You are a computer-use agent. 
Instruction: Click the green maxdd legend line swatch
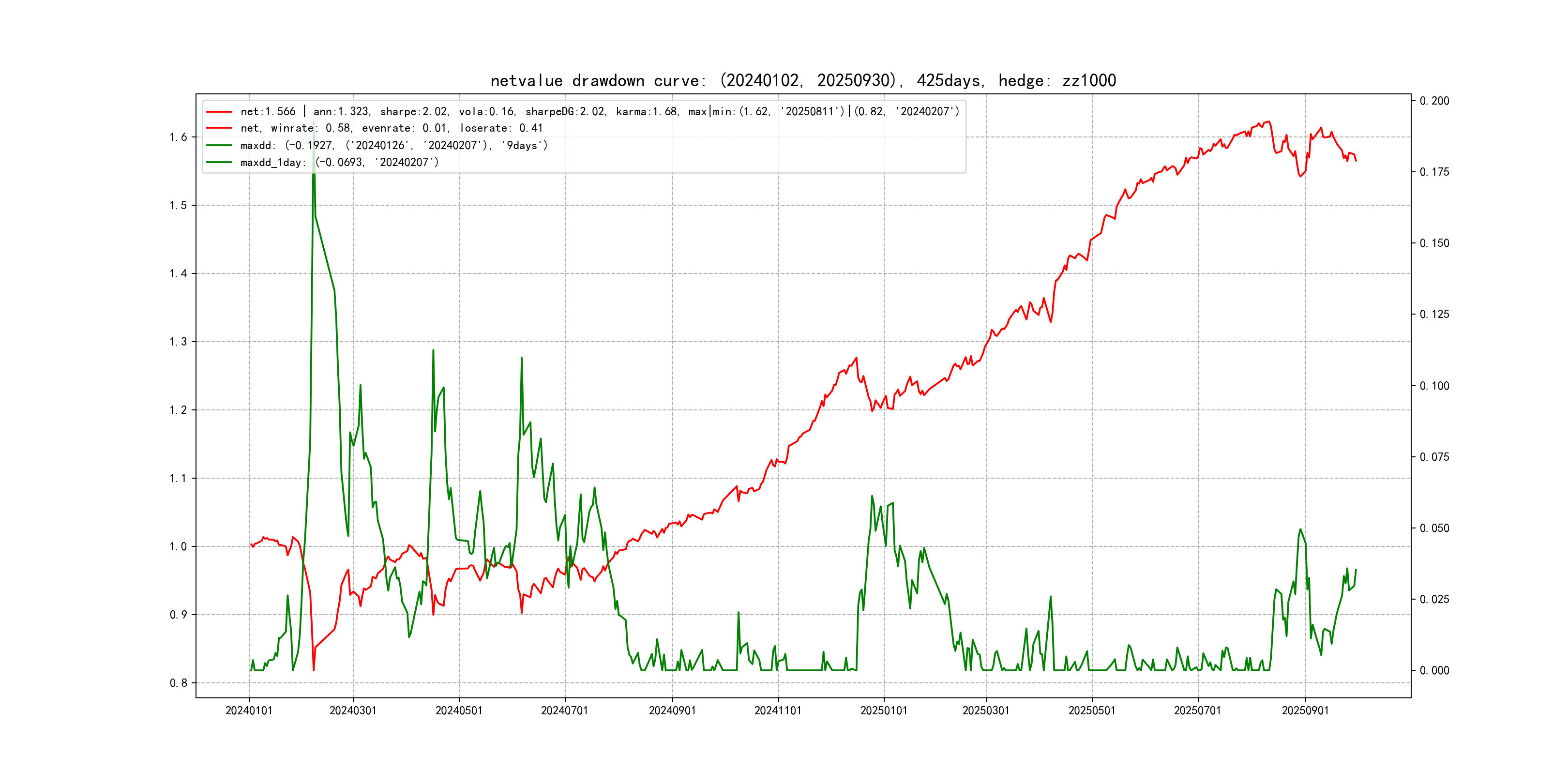[x=219, y=146]
